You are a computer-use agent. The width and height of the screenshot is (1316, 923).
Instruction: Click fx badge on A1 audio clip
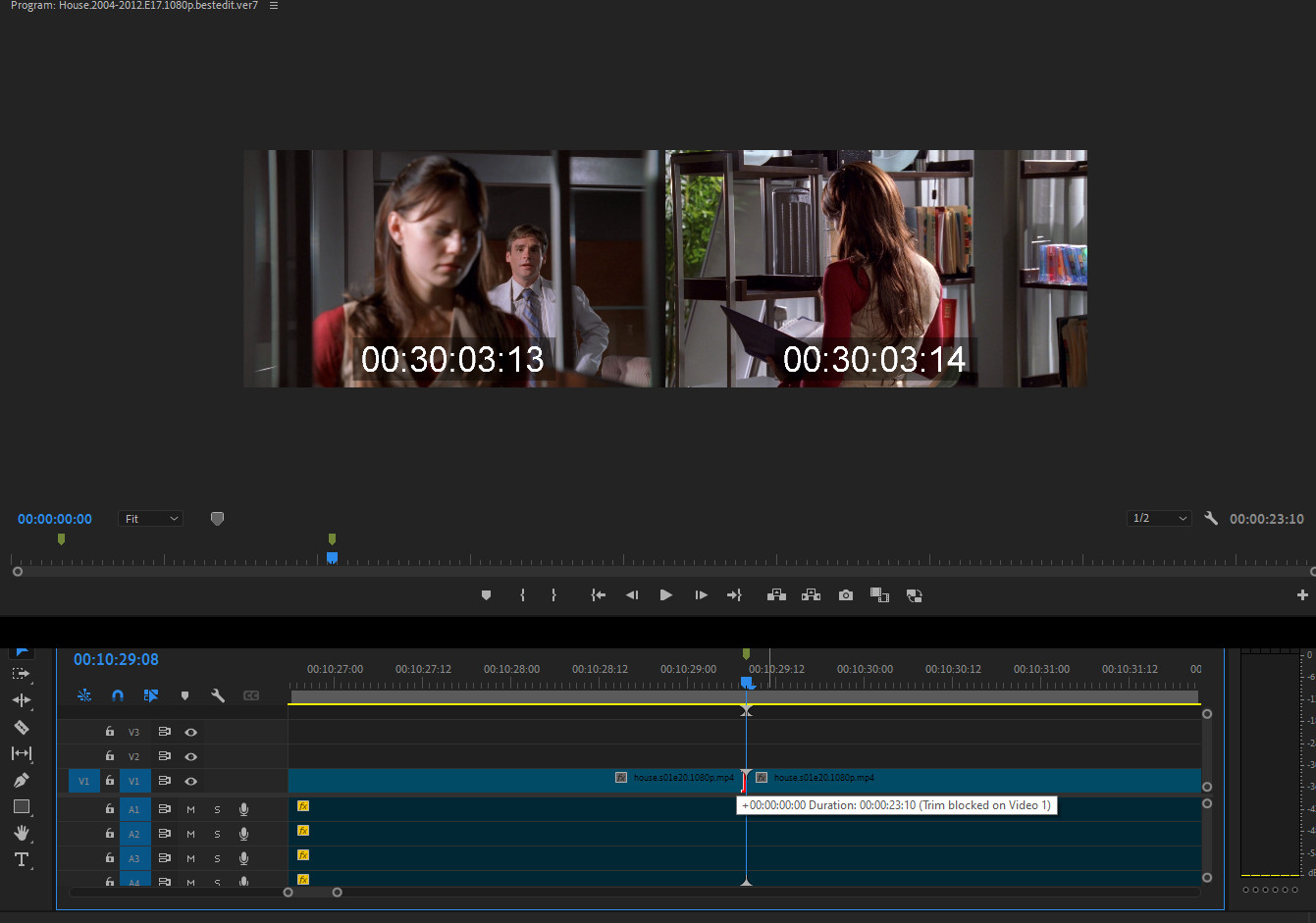point(303,806)
